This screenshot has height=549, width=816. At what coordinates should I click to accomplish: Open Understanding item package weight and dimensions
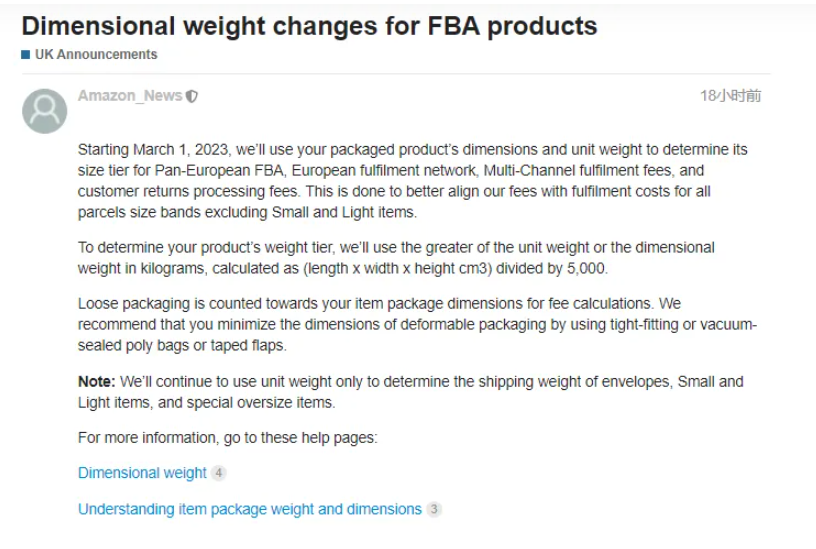pos(250,509)
